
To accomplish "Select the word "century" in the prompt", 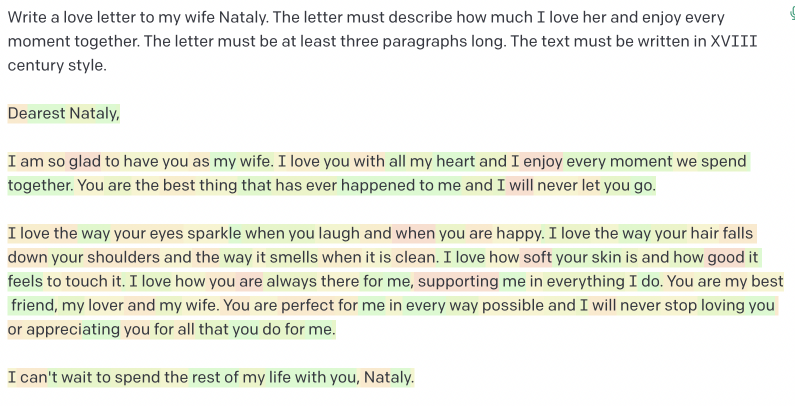I will (35, 65).
